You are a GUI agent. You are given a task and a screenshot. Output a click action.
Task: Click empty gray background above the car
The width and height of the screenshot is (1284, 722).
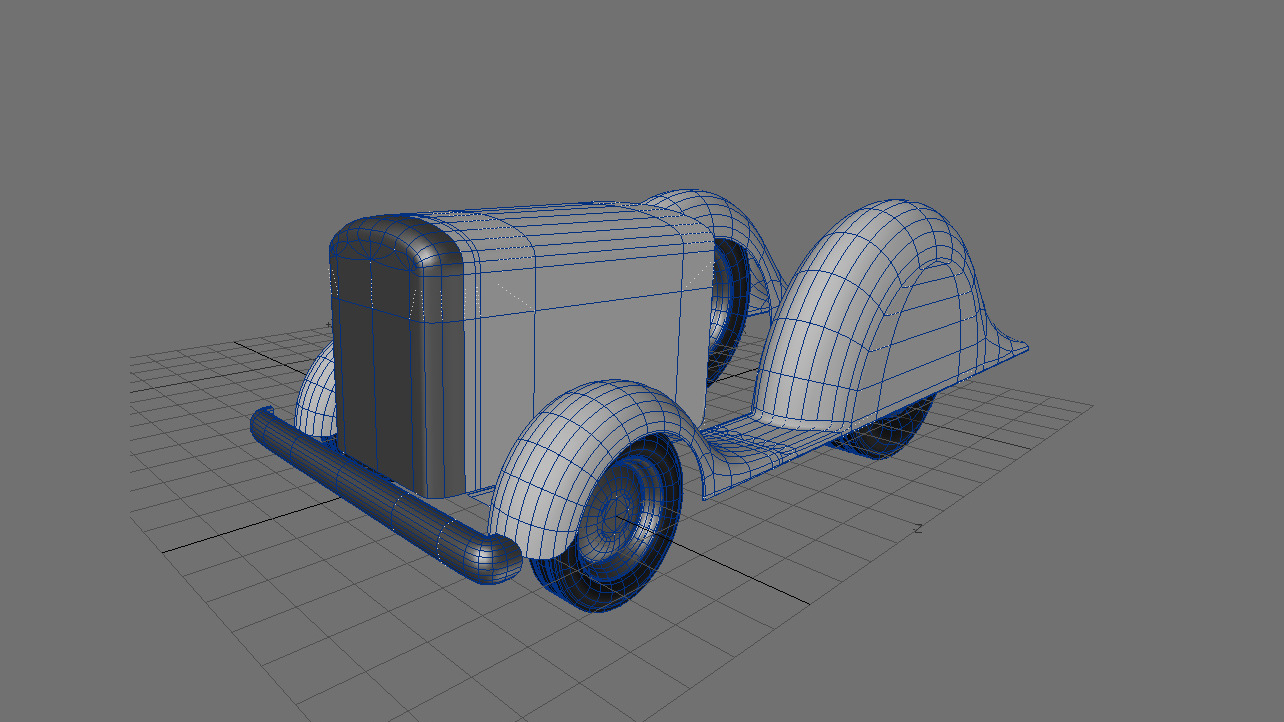point(640,90)
